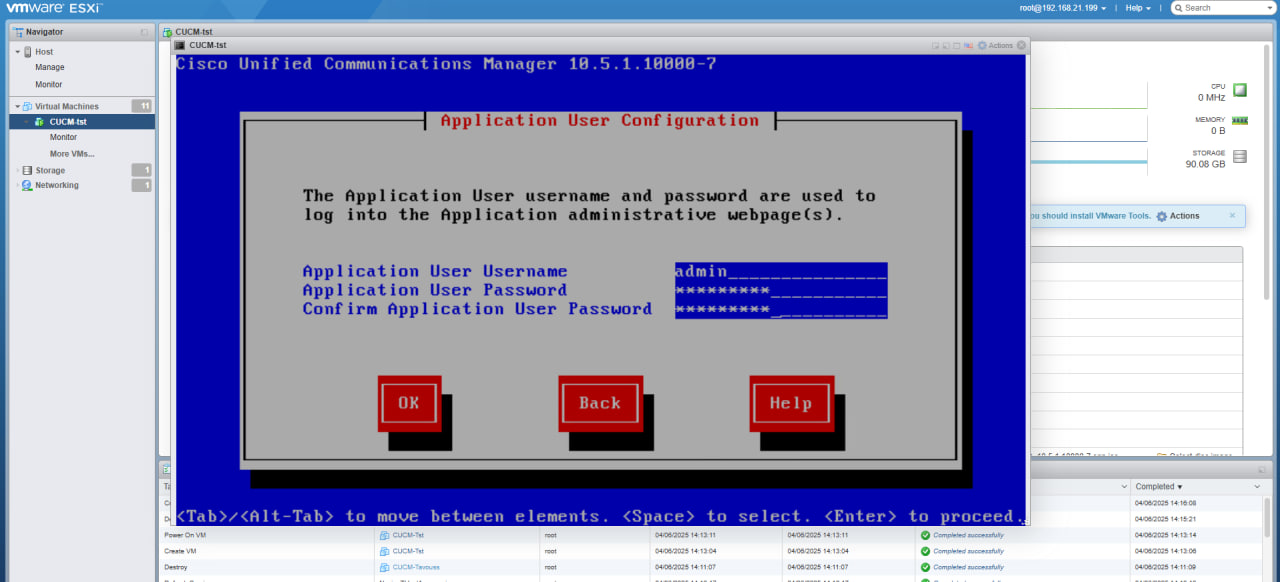
Task: Click the Storage datastore icon
Action: [28, 171]
